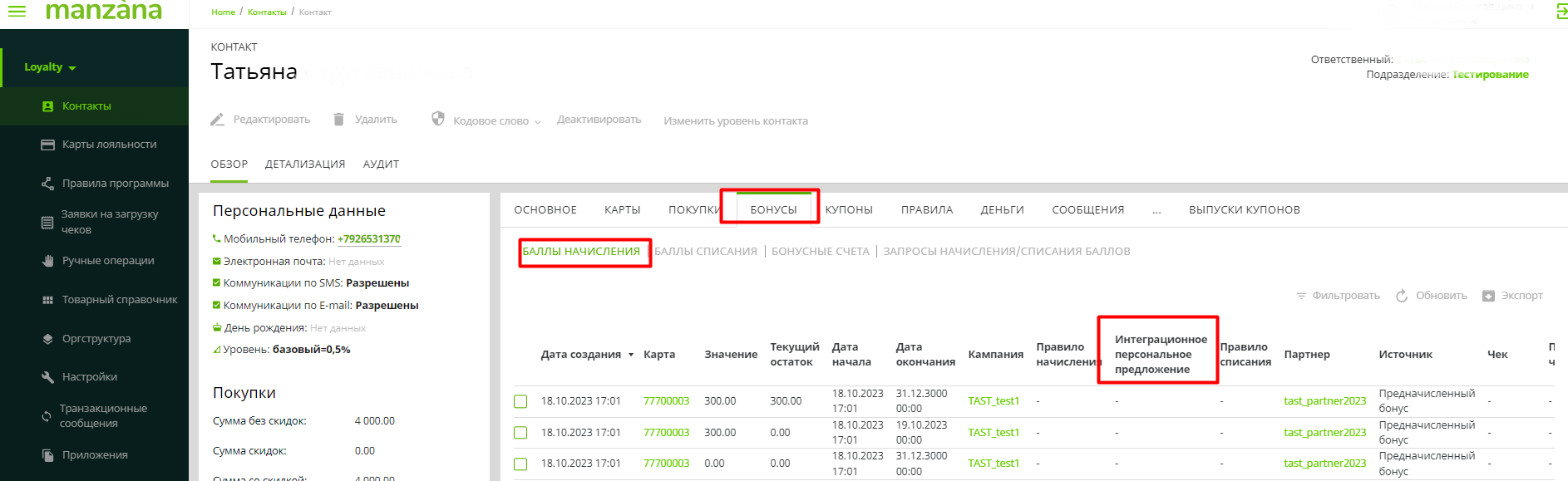Sort by Дата создания column arrow
The image size is (1568, 481).
coord(631,355)
